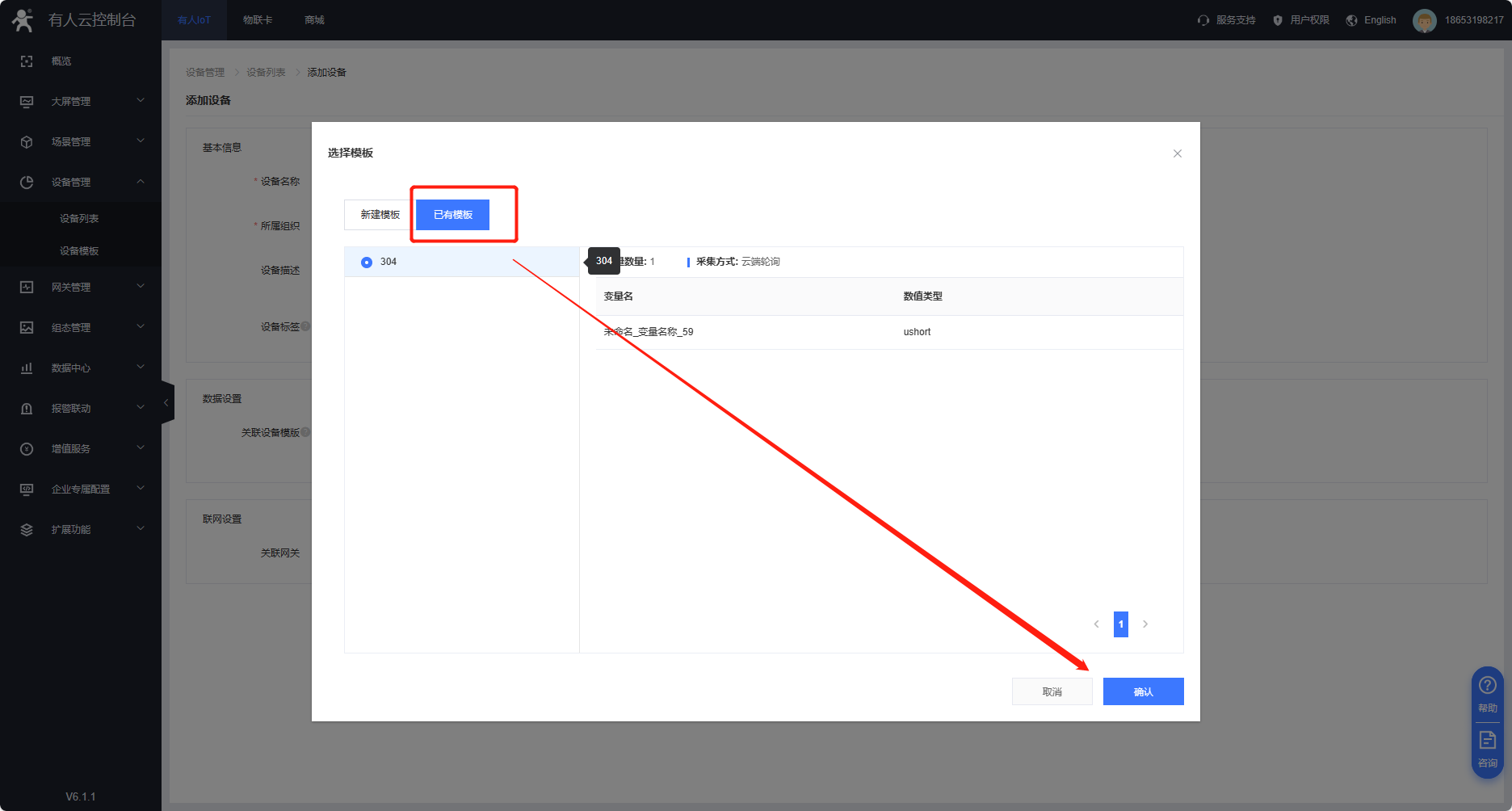
Task: Open the 帮助 help icon
Action: pyautogui.click(x=1487, y=686)
